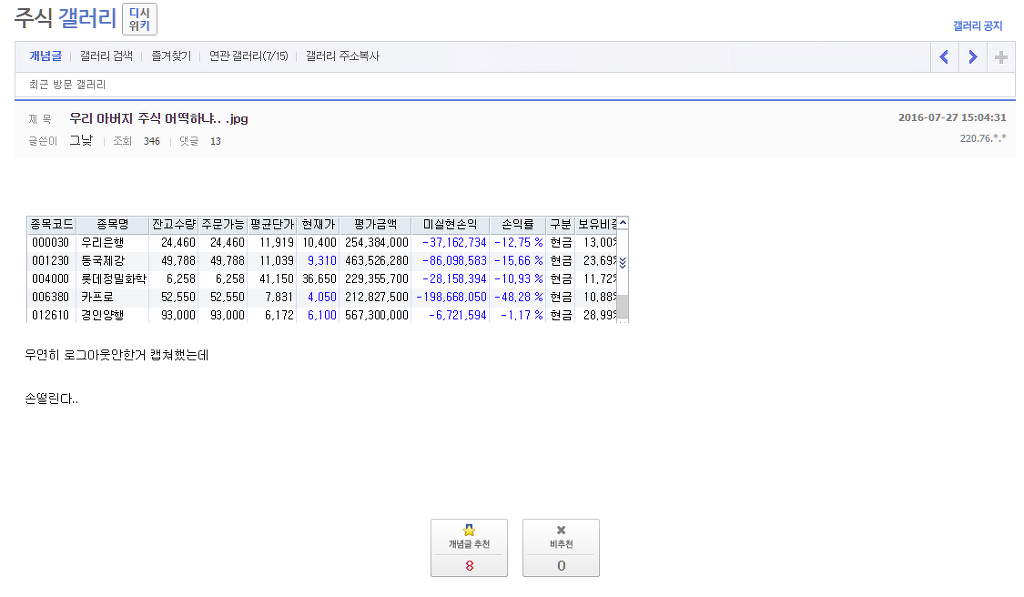The image size is (1024, 597).
Task: Click 손익률 column header
Action: click(517, 225)
